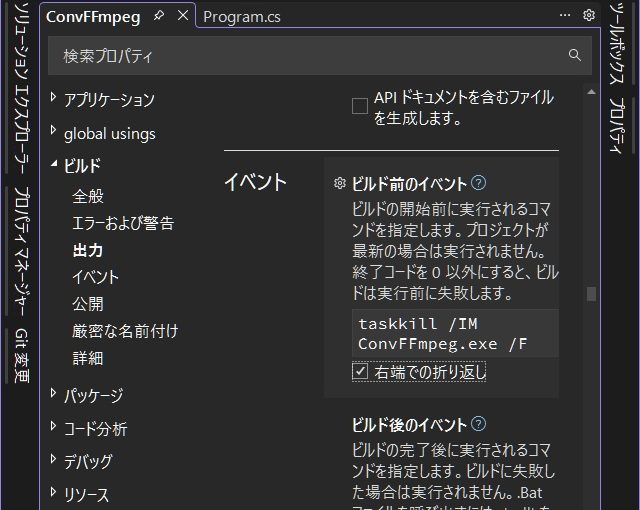Expand the デバッグ section
The image size is (640, 510).
[x=53, y=459]
